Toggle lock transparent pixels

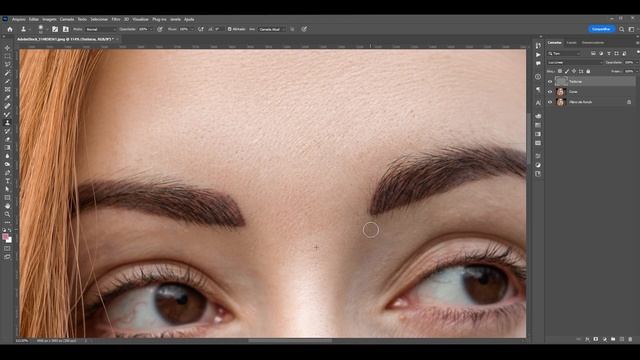[560, 71]
